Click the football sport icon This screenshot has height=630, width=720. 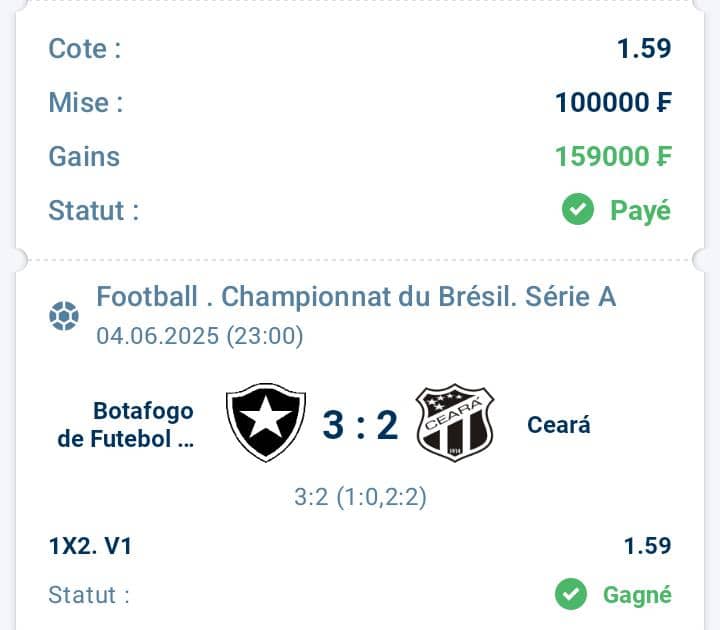click(64, 316)
